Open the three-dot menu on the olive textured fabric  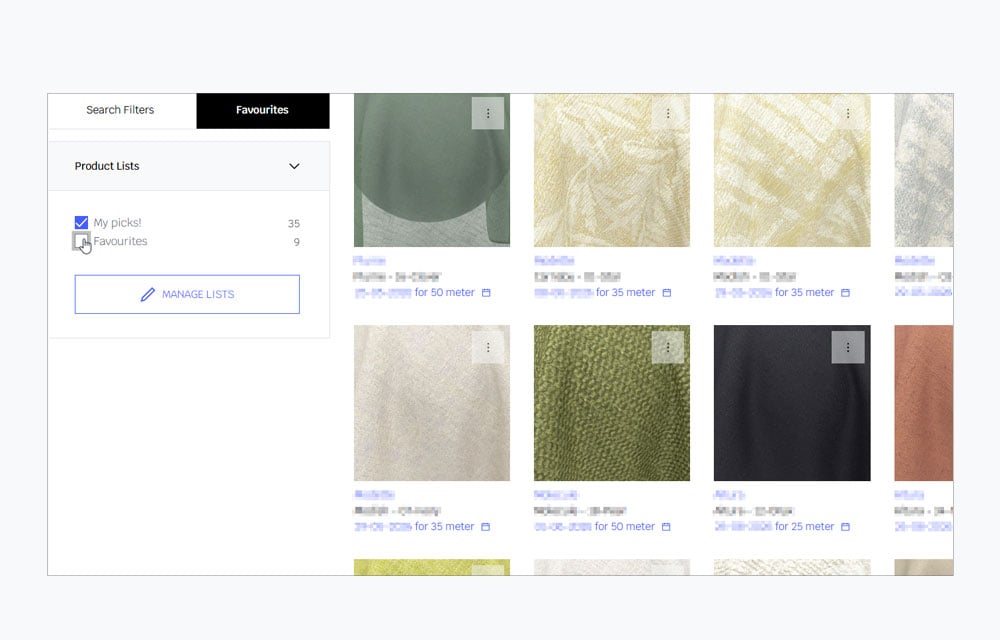pyautogui.click(x=668, y=347)
